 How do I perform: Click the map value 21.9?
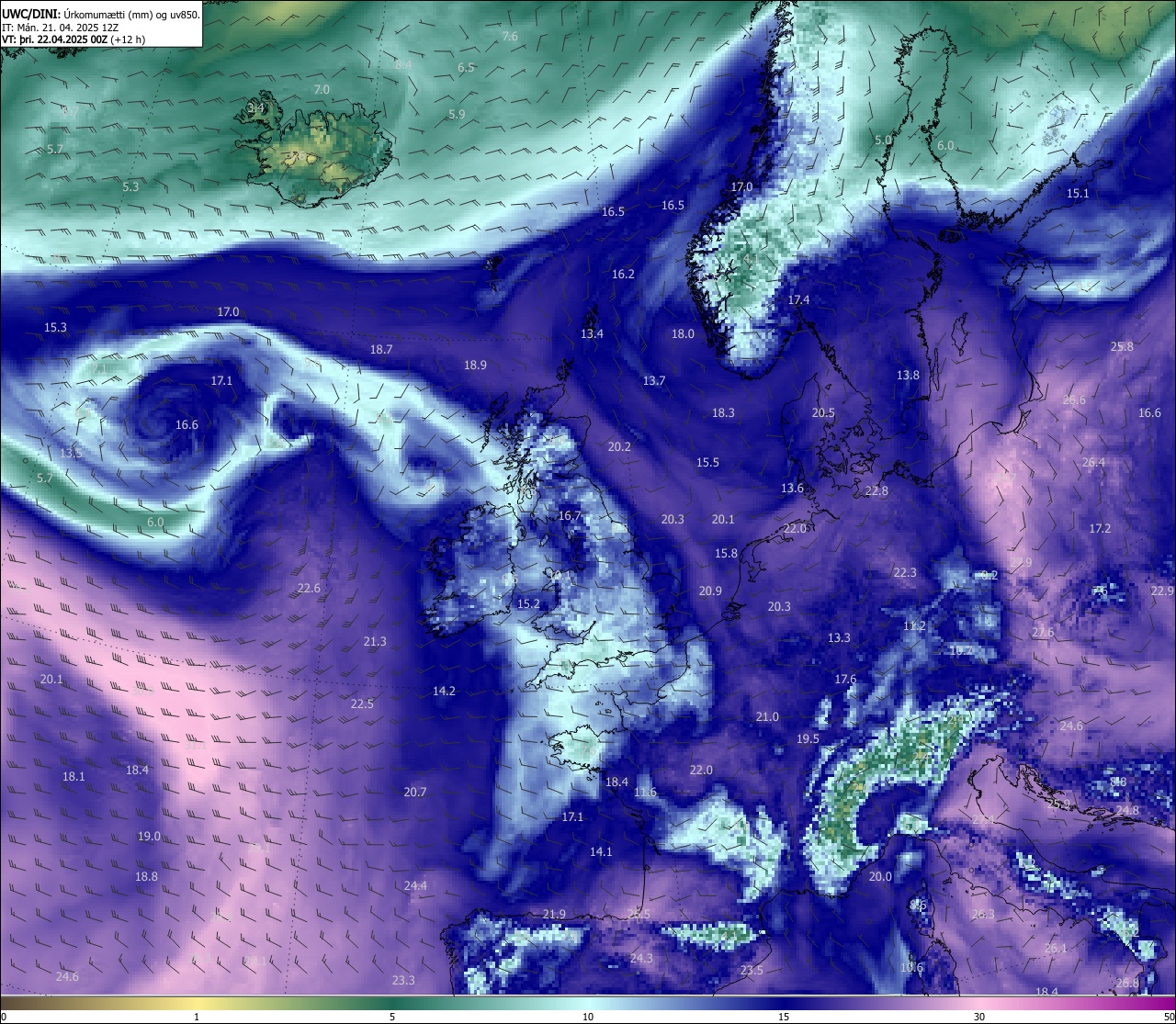pos(554,914)
